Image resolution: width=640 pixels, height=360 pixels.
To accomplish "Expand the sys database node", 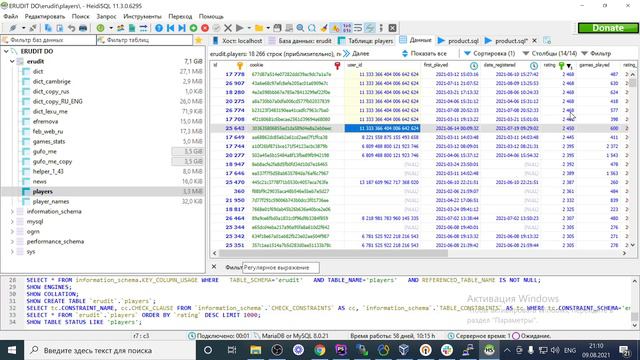I will [x=12, y=251].
